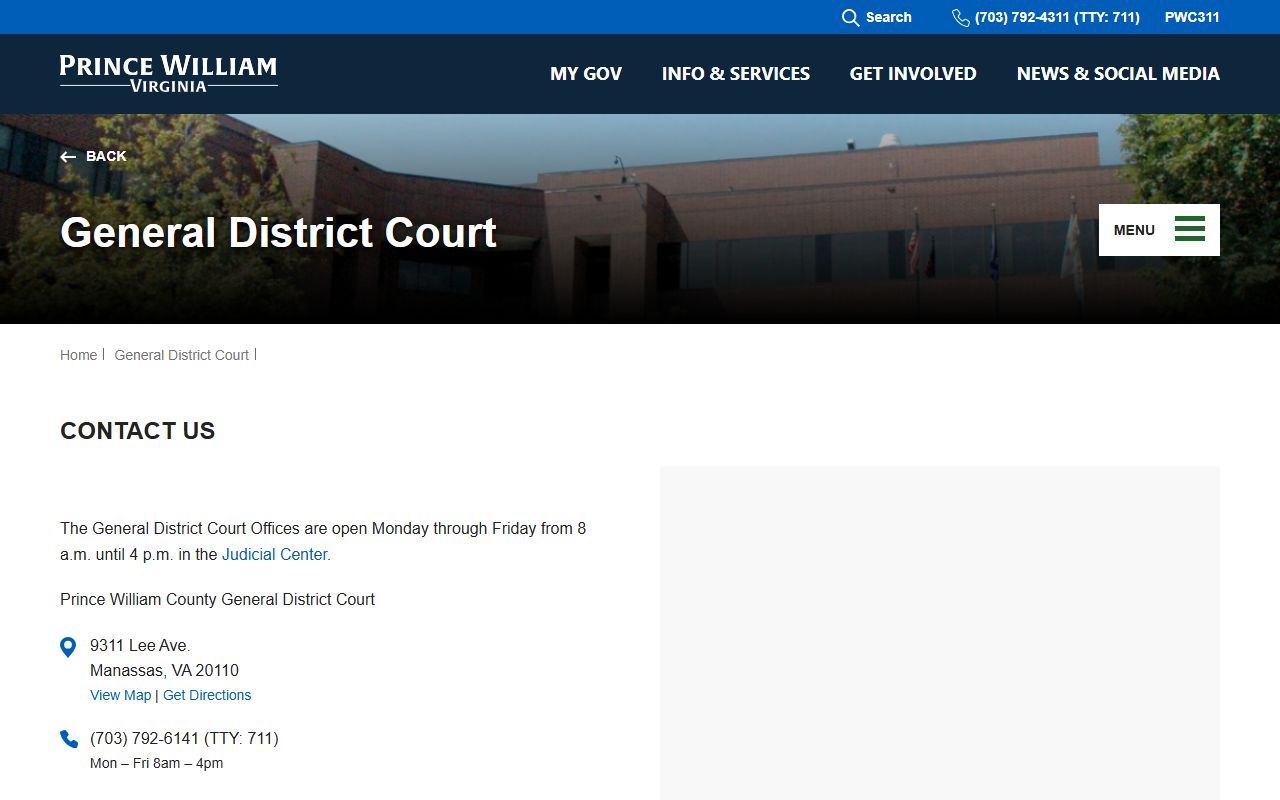This screenshot has width=1280, height=800.
Task: Follow the Home breadcrumb link
Action: pyautogui.click(x=78, y=355)
